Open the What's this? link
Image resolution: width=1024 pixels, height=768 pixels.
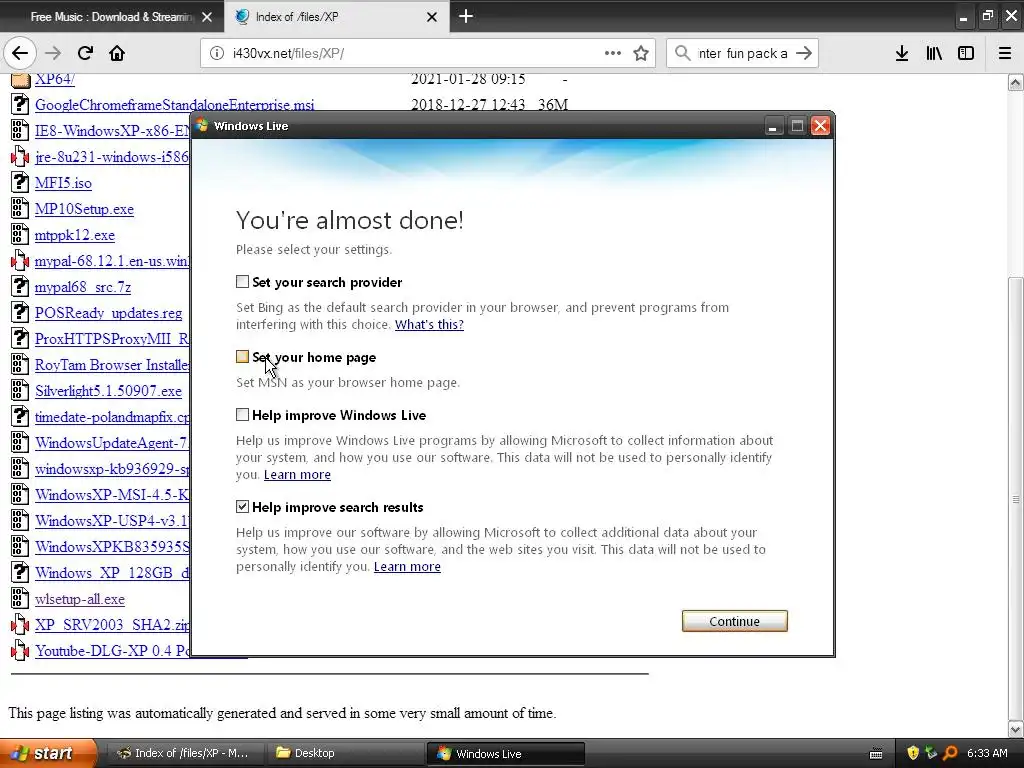click(x=429, y=325)
